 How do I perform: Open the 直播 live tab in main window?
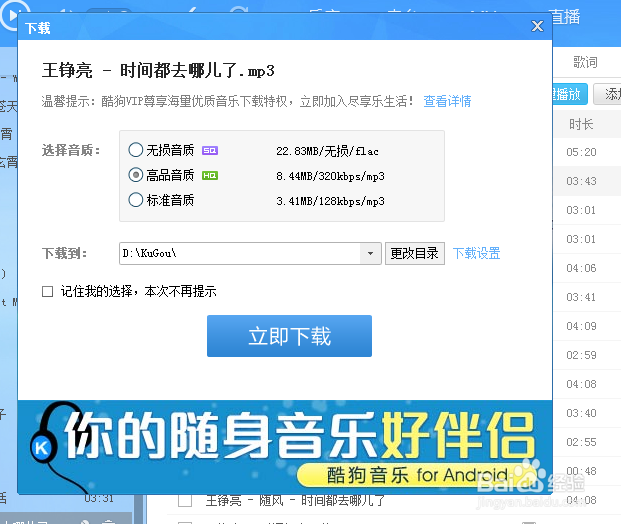[x=566, y=17]
